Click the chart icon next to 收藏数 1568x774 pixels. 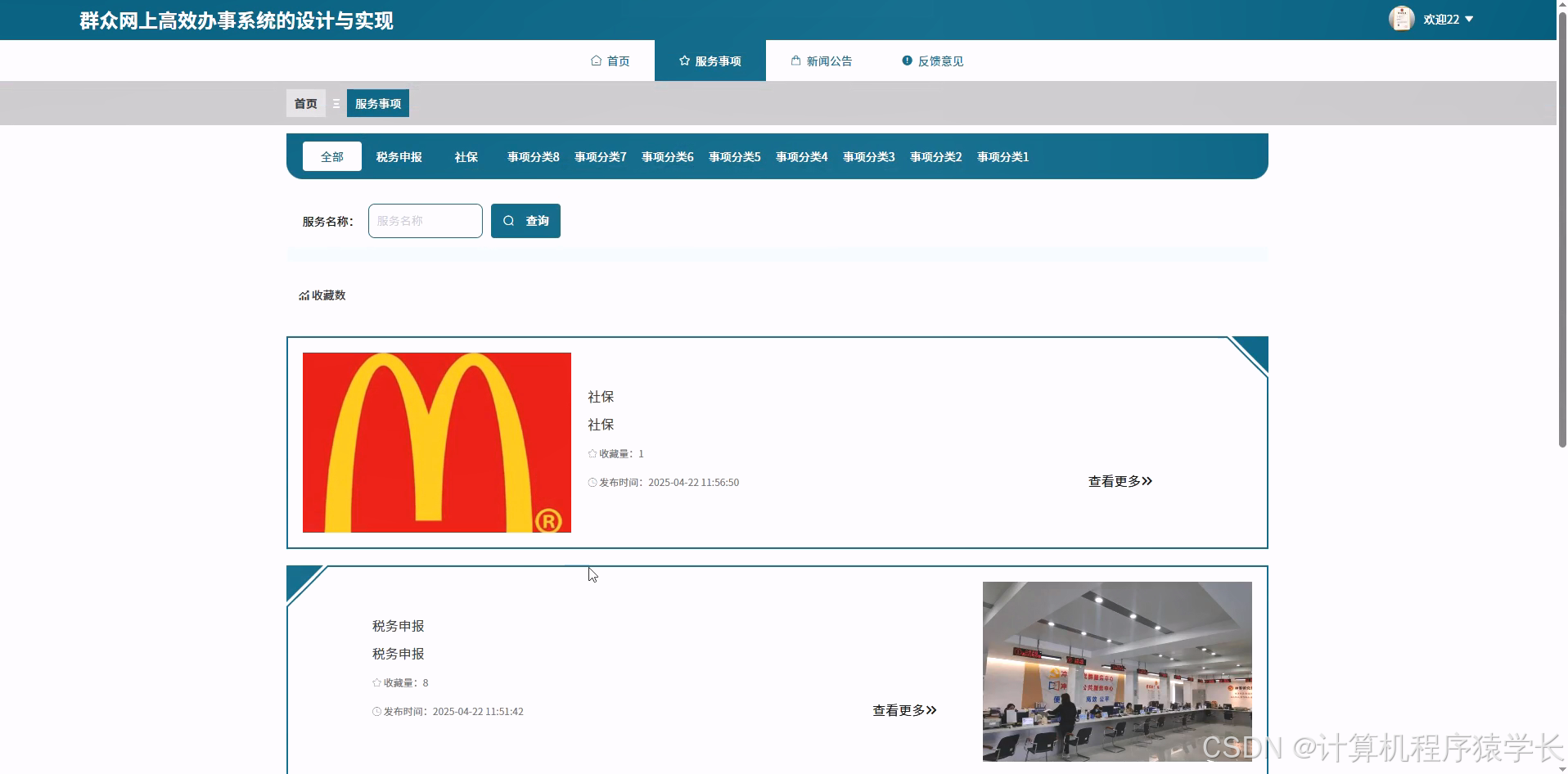coord(302,295)
